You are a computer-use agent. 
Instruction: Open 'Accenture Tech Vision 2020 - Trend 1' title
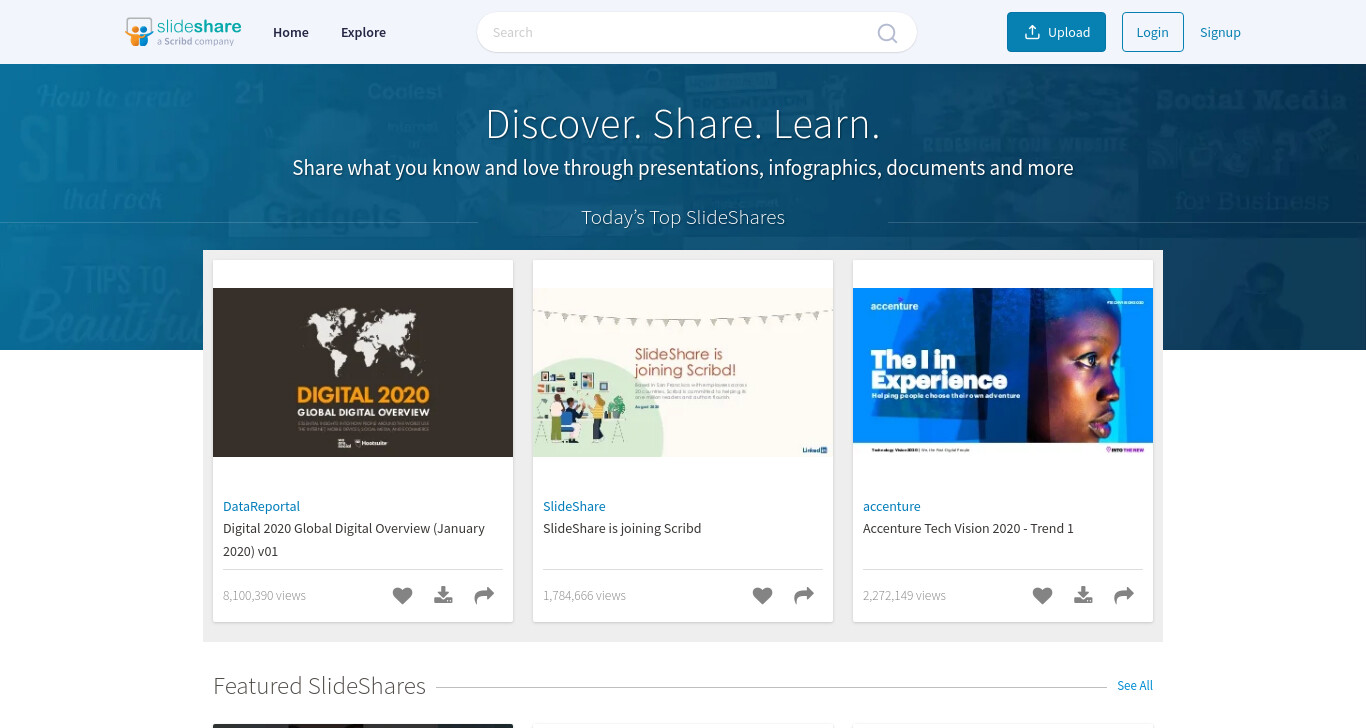(968, 528)
